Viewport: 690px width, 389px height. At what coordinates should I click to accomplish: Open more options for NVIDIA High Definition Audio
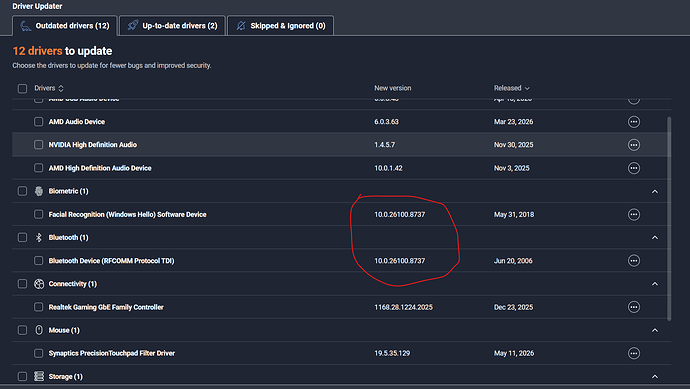tap(634, 145)
